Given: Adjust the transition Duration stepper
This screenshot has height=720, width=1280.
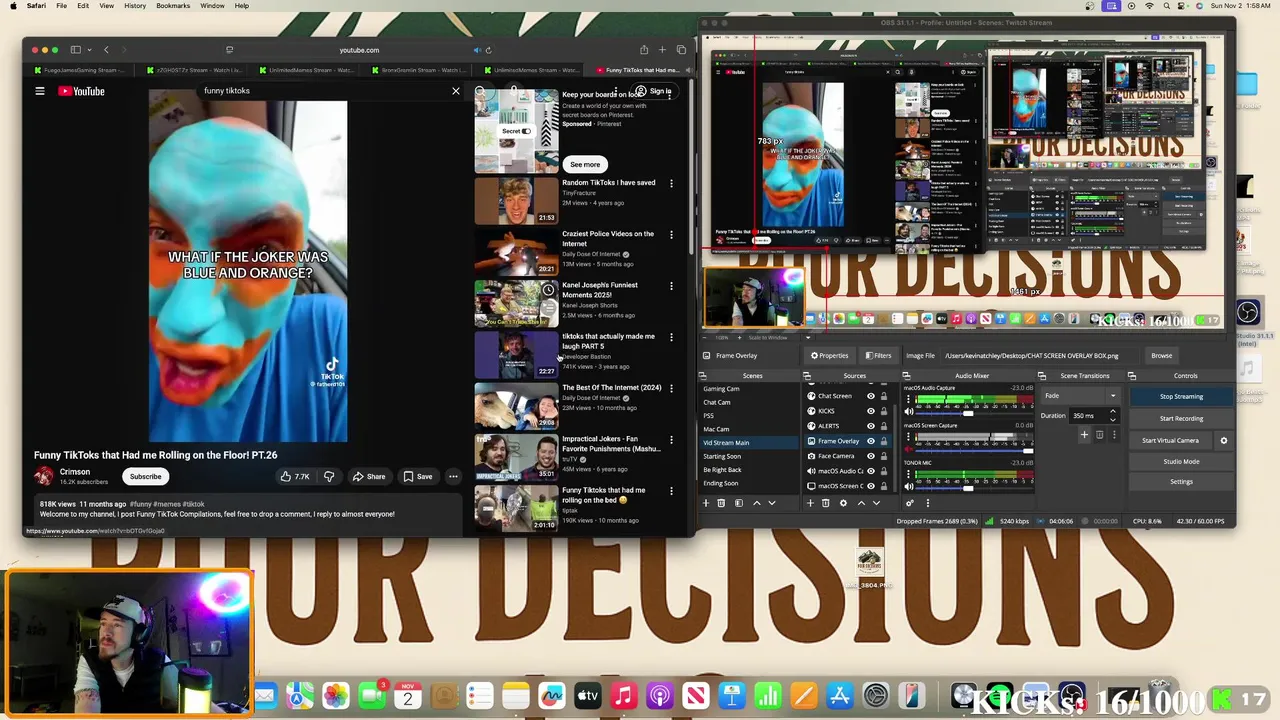Looking at the screenshot, I should pos(1113,416).
